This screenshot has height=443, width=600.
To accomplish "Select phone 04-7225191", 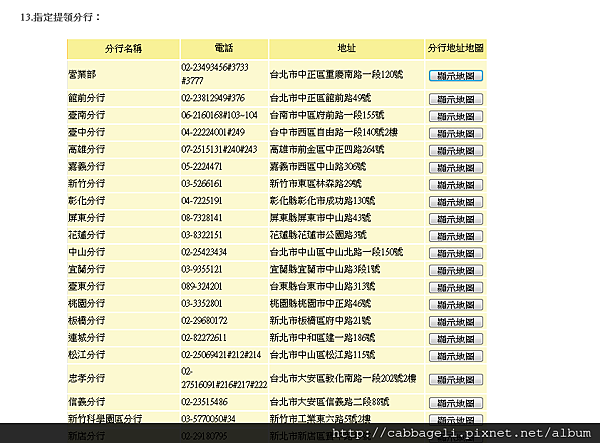I will 202,201.
